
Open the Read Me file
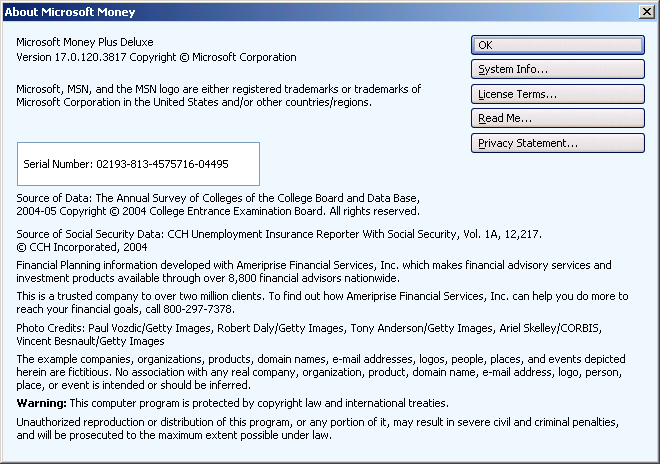558,118
